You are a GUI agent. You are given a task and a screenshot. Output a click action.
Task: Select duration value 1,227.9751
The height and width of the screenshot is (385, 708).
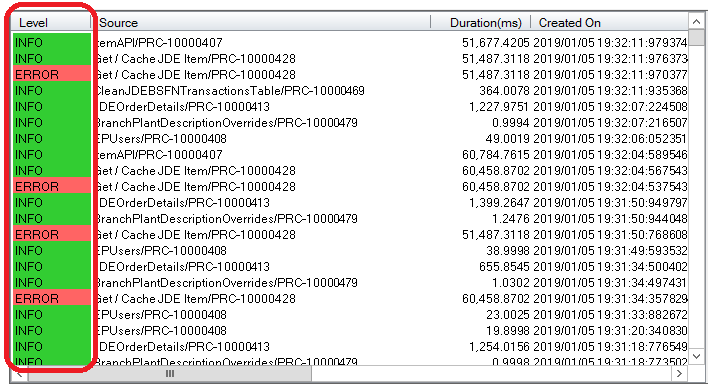tap(499, 107)
